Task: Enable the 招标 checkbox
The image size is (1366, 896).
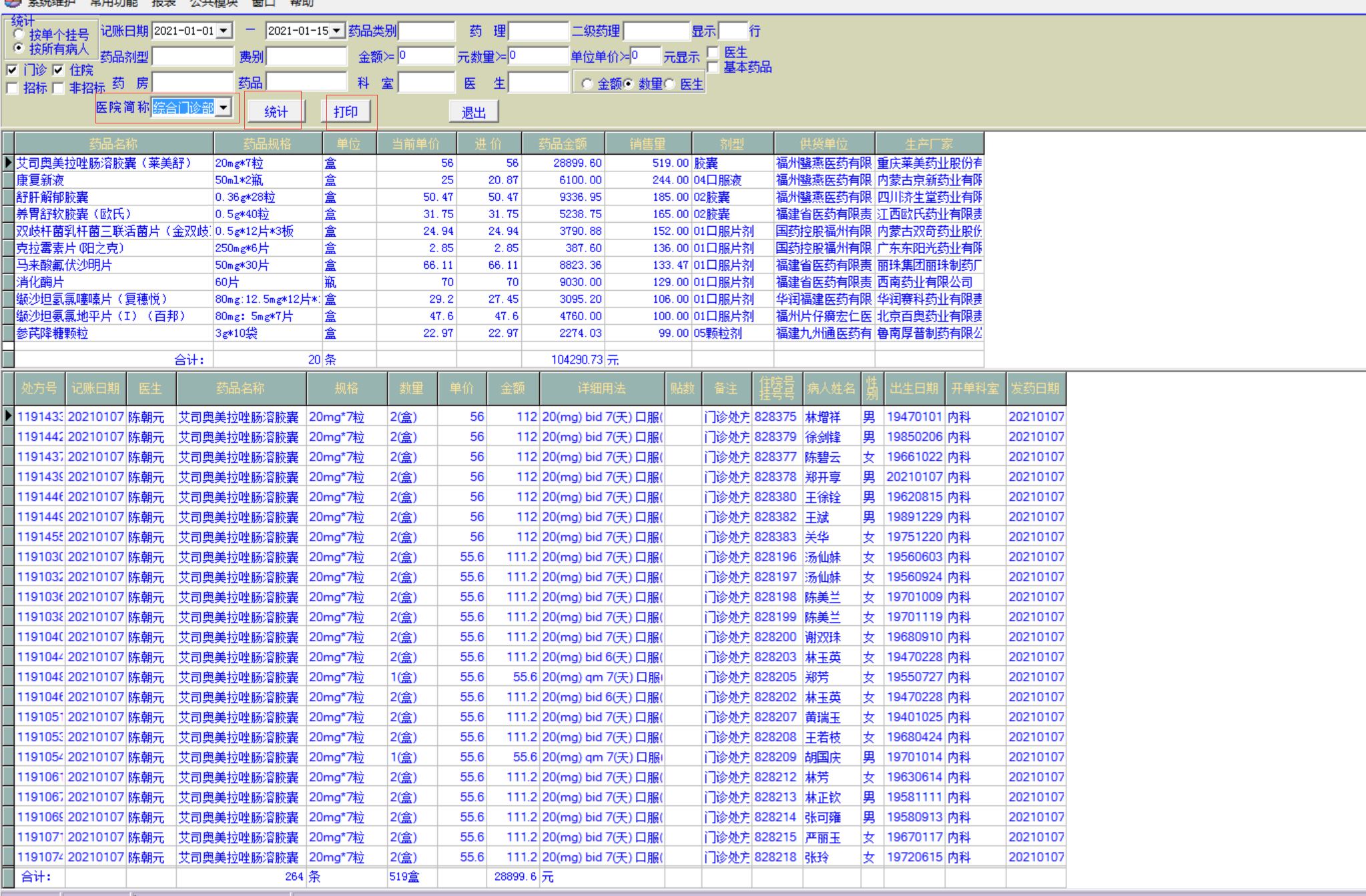Action: pyautogui.click(x=12, y=88)
